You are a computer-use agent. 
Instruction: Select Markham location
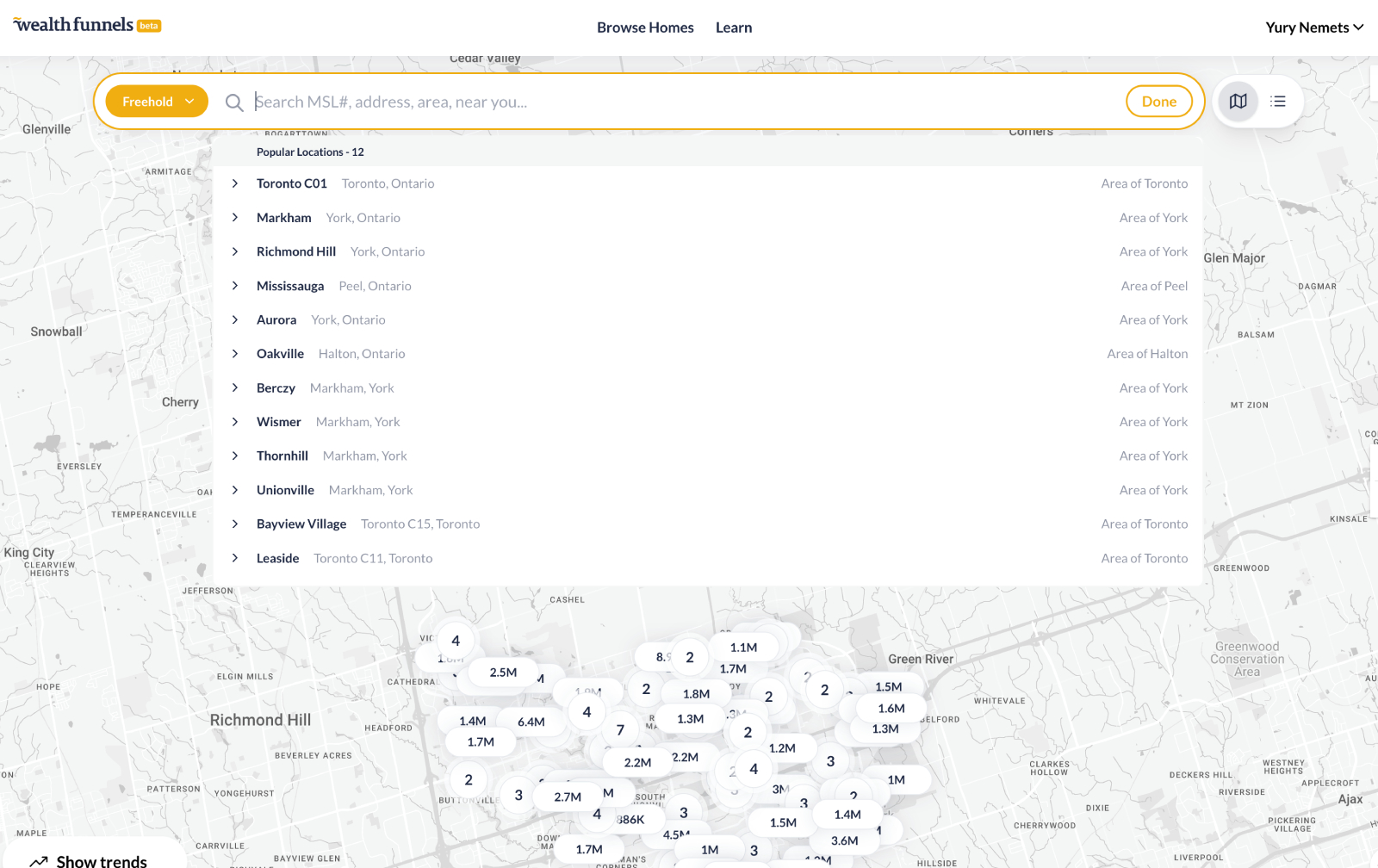[708, 218]
